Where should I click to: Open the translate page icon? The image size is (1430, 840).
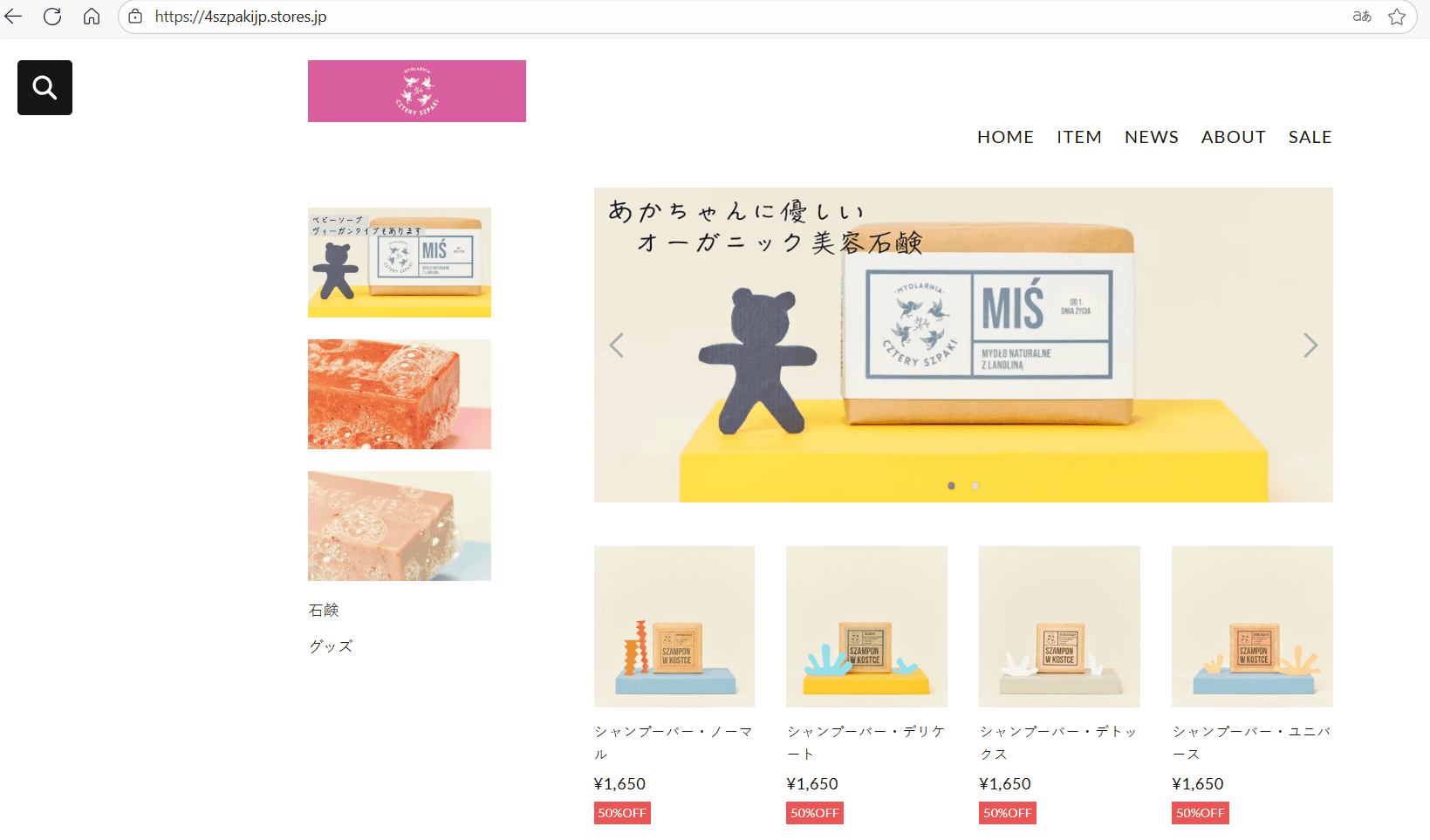click(x=1362, y=17)
